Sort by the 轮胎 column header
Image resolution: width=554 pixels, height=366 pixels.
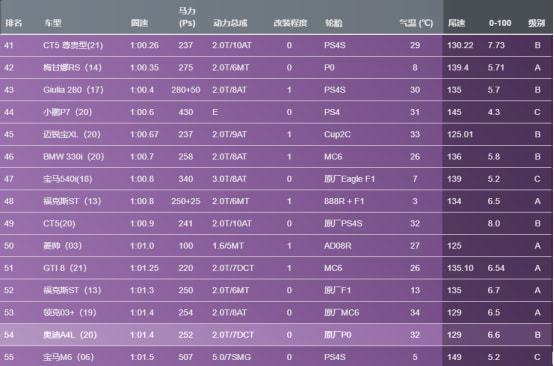click(x=334, y=23)
